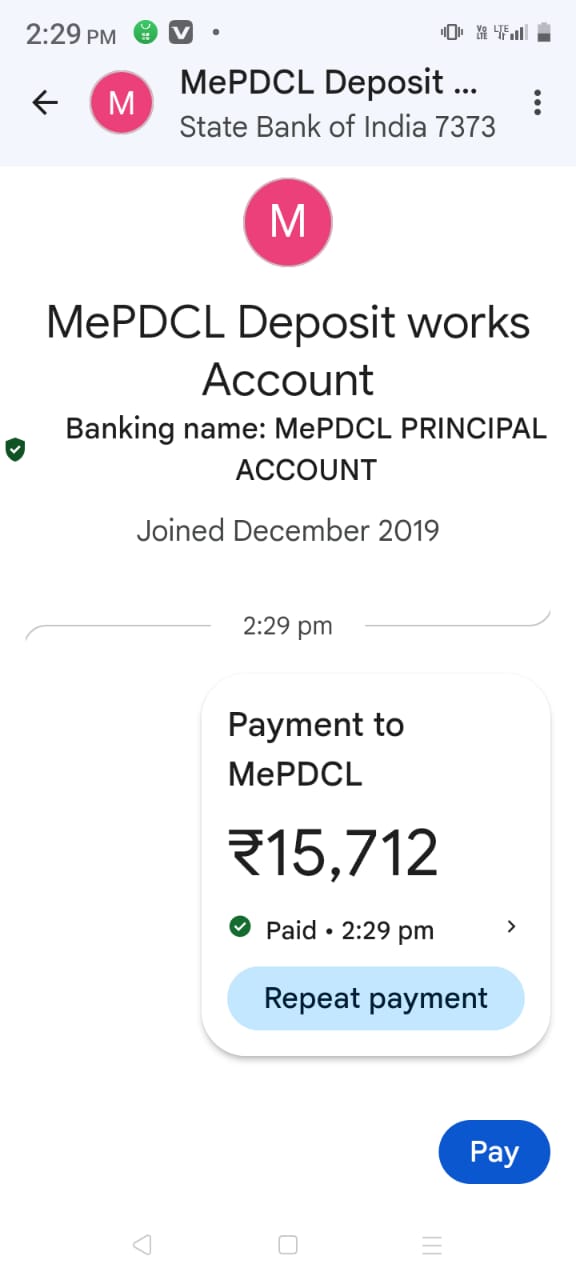
Task: Tap Banking name MePDCL PRINCIPAL ACCOUNT text
Action: [306, 449]
